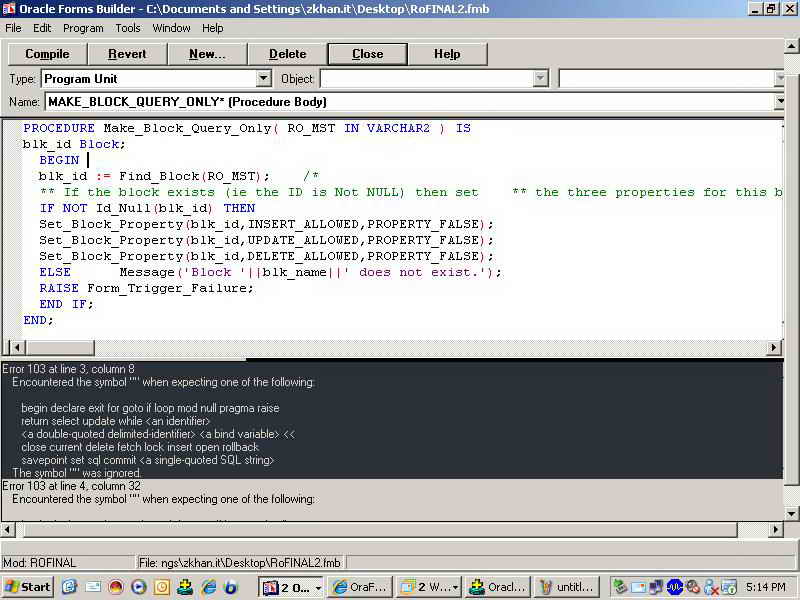The image size is (800, 600).
Task: Switch to OraF... taskbar window
Action: pyautogui.click(x=359, y=587)
